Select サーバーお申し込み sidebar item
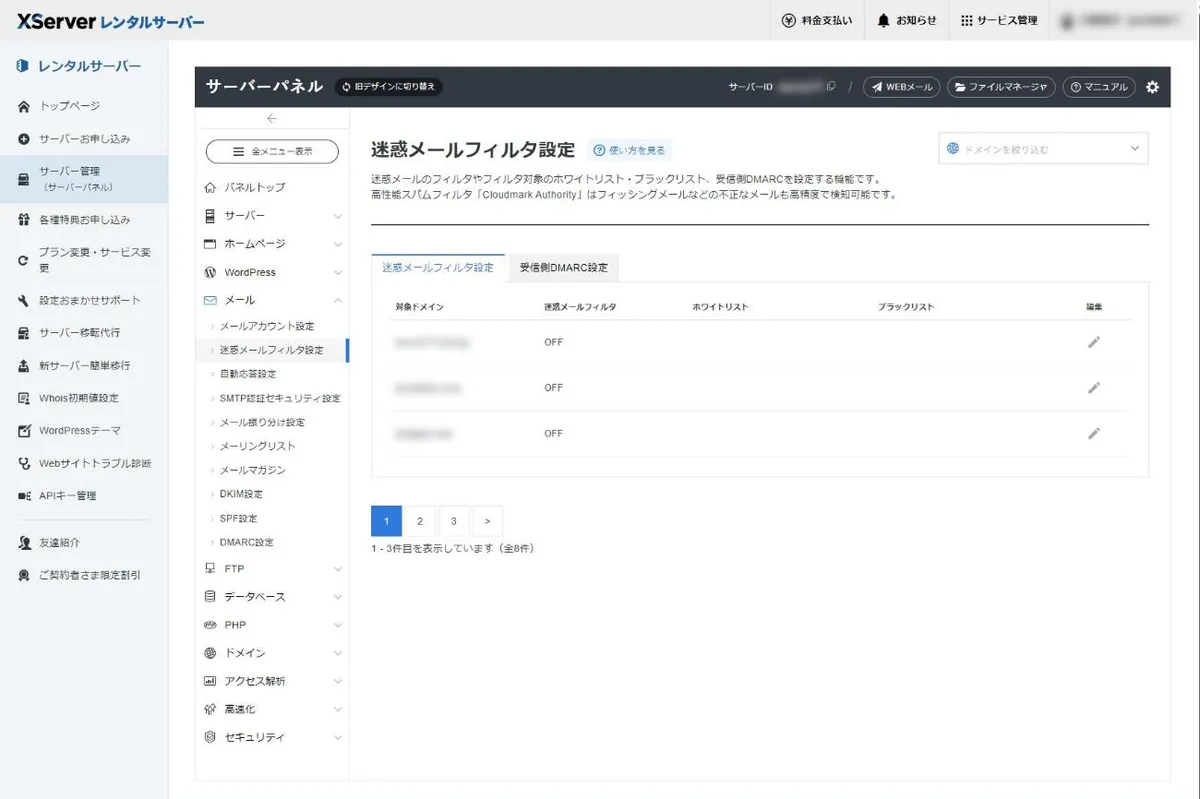The height and width of the screenshot is (799, 1200). pyautogui.click(x=85, y=139)
